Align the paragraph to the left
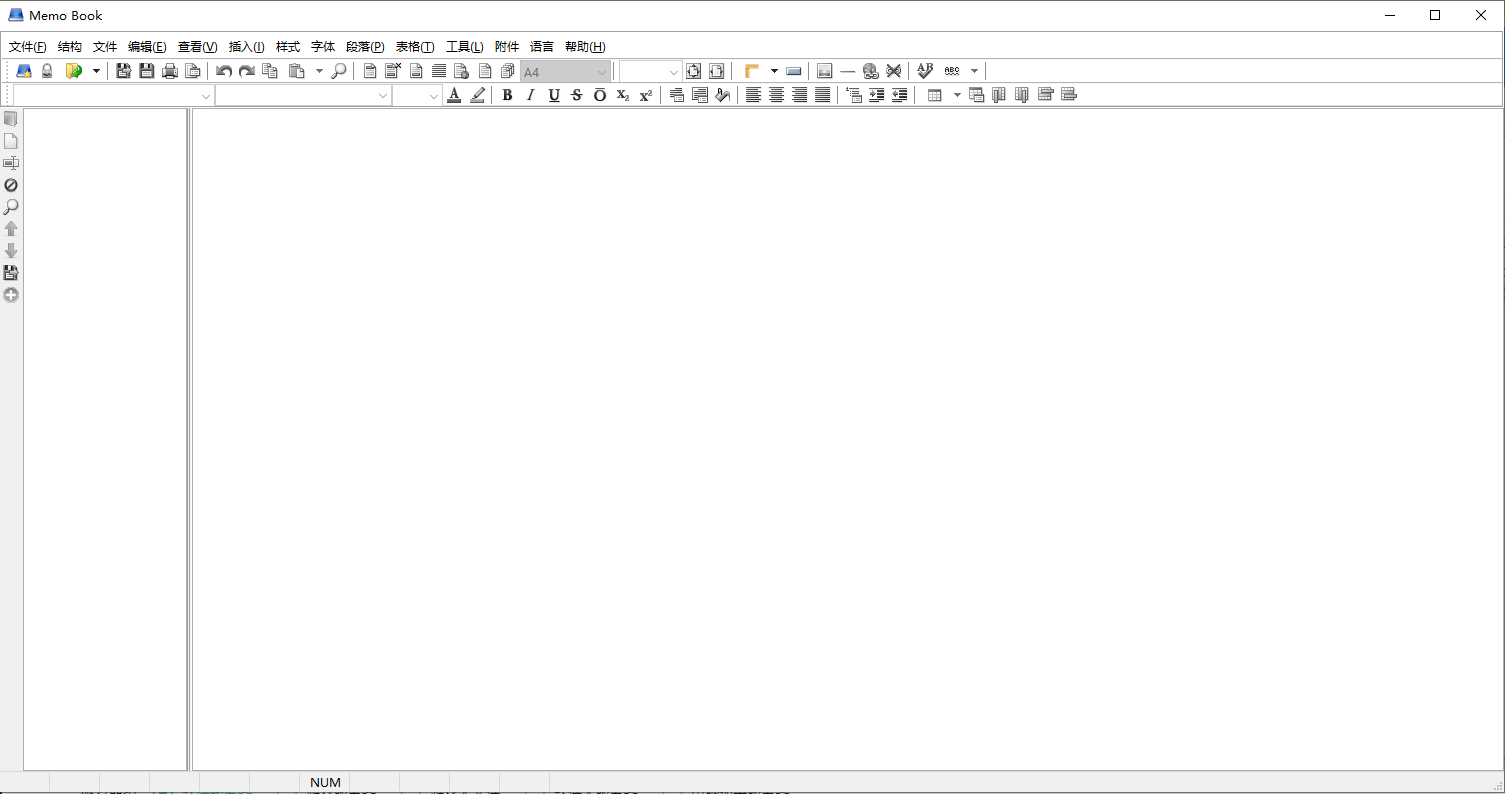Viewport: 1505px width, 794px height. point(753,95)
